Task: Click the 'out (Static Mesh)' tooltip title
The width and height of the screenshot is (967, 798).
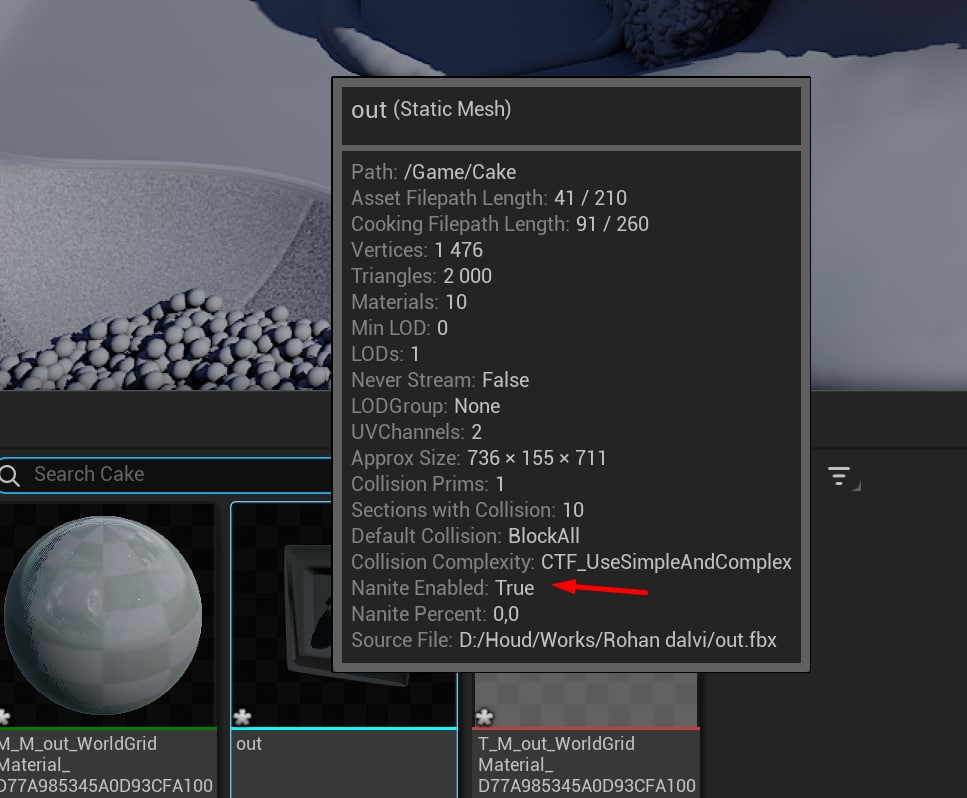Action: [x=431, y=110]
